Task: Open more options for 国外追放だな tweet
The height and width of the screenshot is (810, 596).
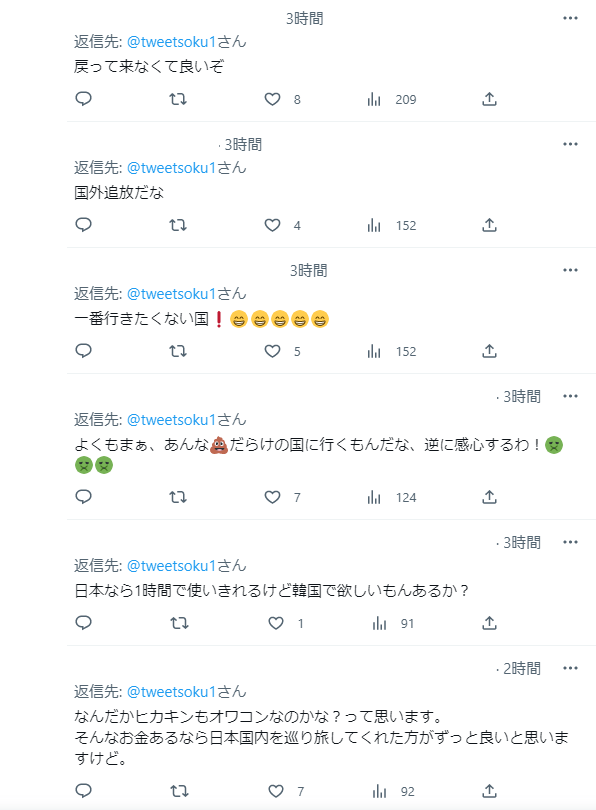Action: pyautogui.click(x=570, y=144)
